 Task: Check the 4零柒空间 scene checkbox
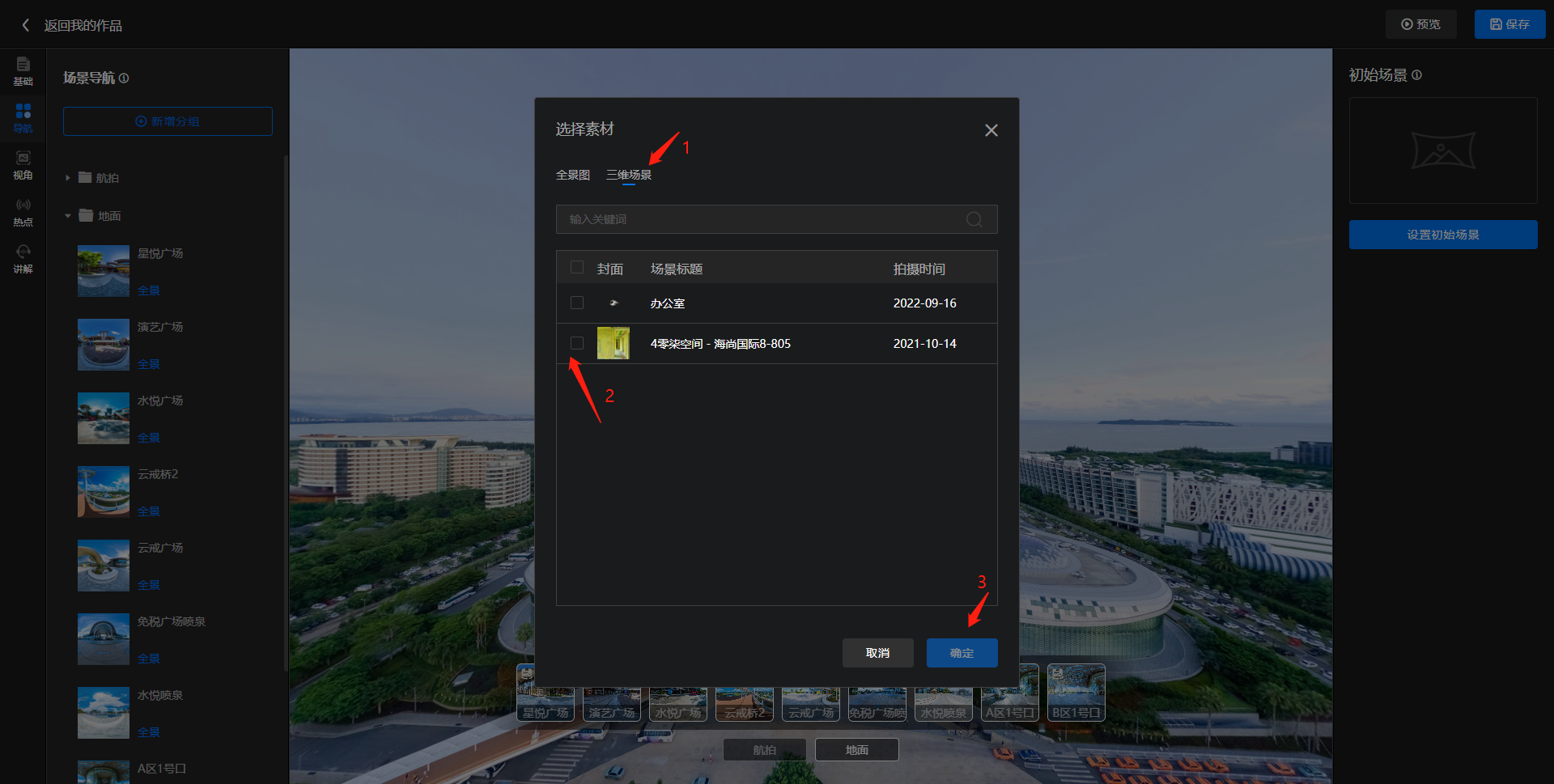(x=577, y=343)
